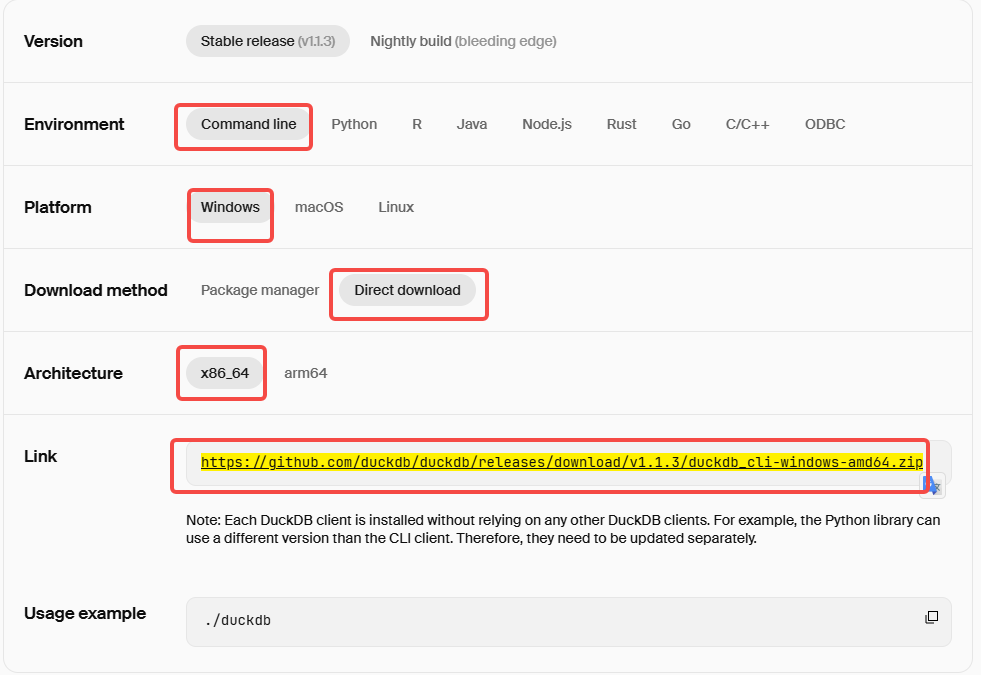Screen dimensions: 981x675
Task: Select Package manager download method
Action: 260,290
